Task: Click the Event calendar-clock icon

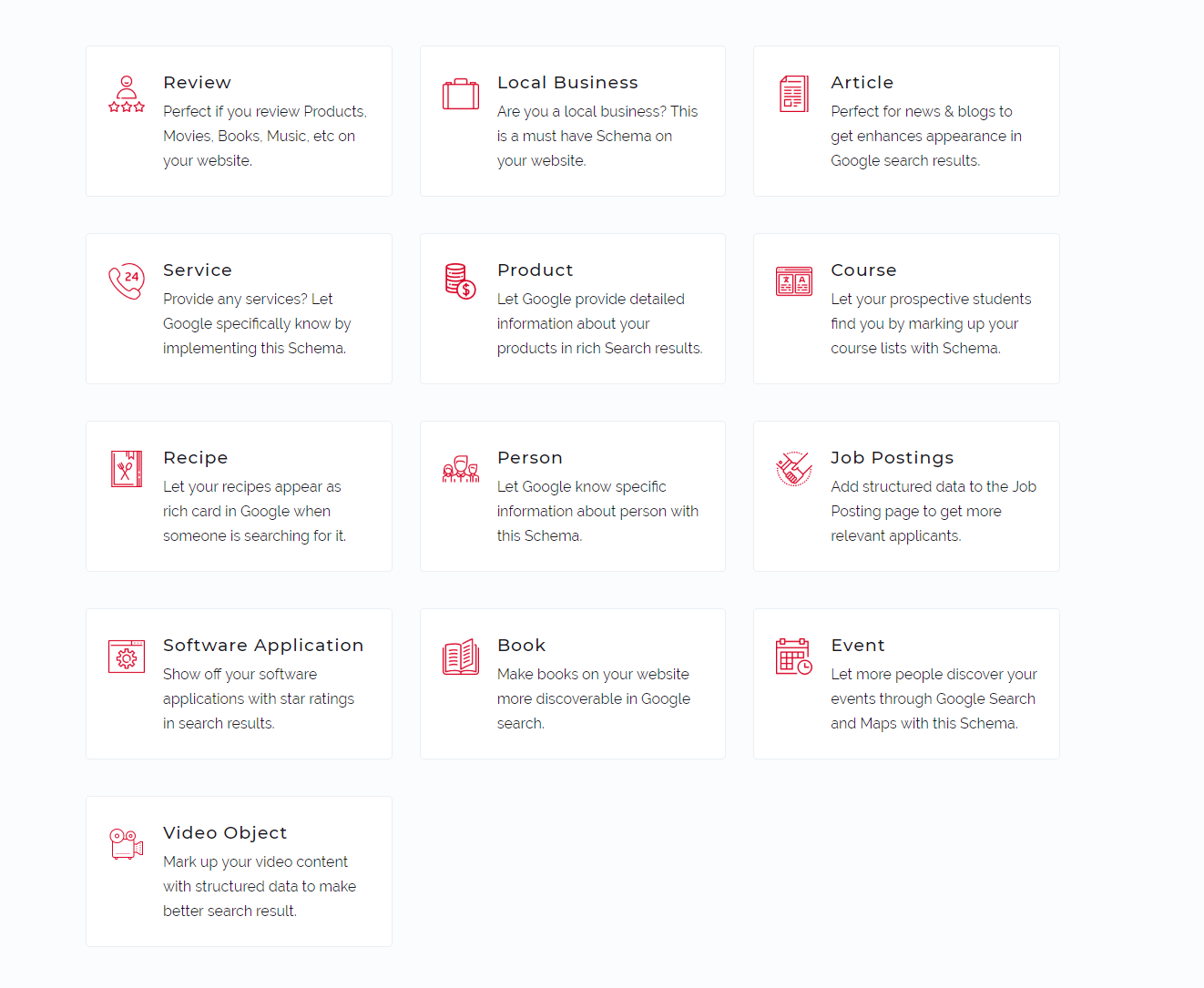Action: pyautogui.click(x=793, y=656)
